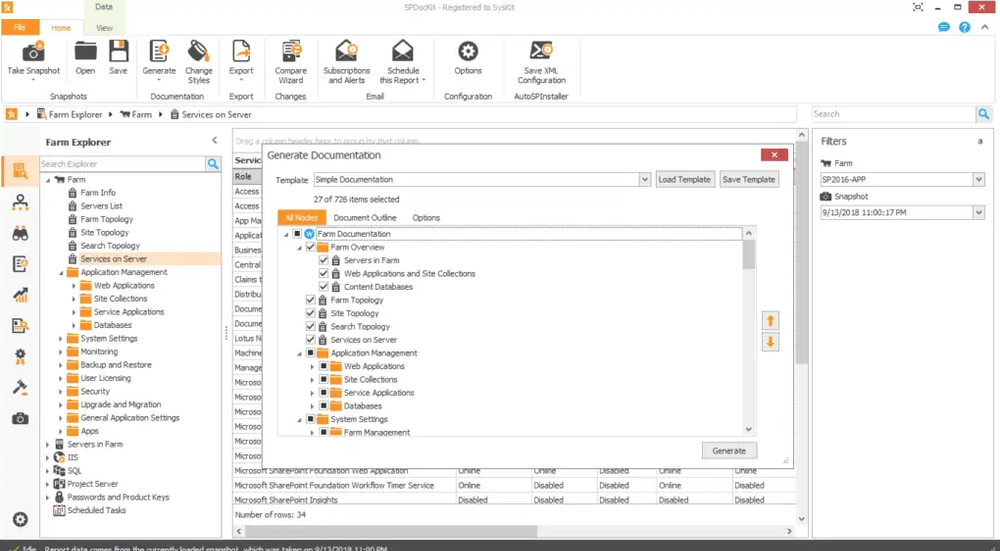Open the Farm filter dropdown SP2016-APP
Screen dimensions: 1000x551
(x=979, y=180)
